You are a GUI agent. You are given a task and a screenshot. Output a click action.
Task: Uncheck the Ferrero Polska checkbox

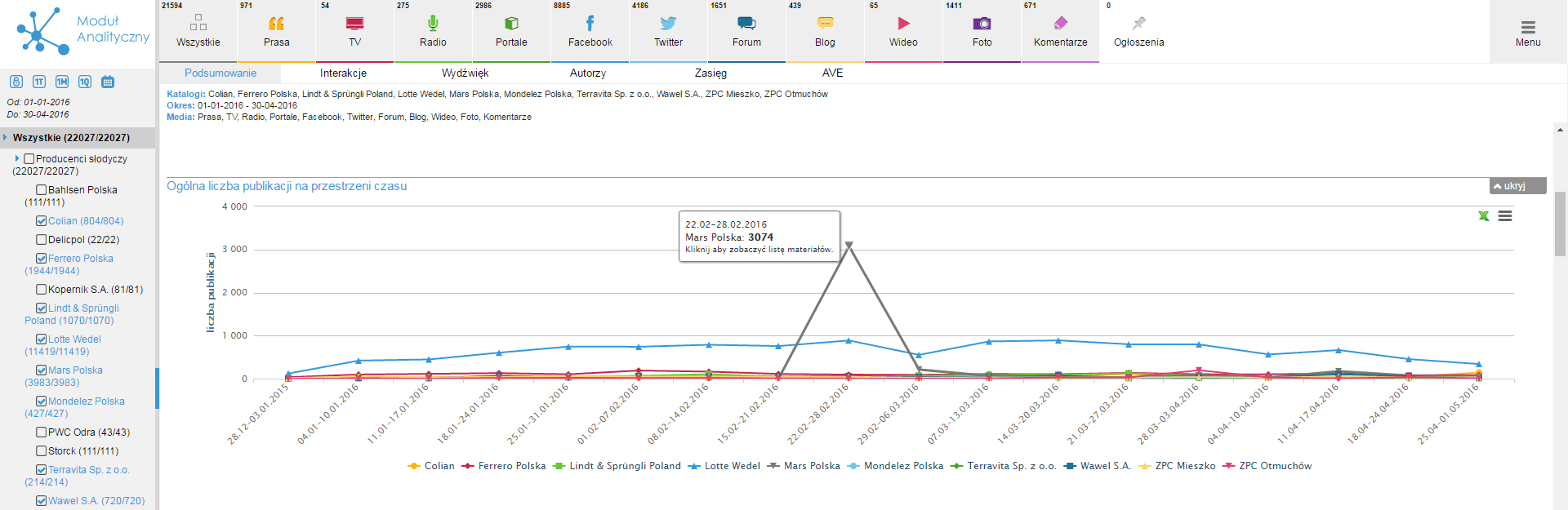point(41,259)
